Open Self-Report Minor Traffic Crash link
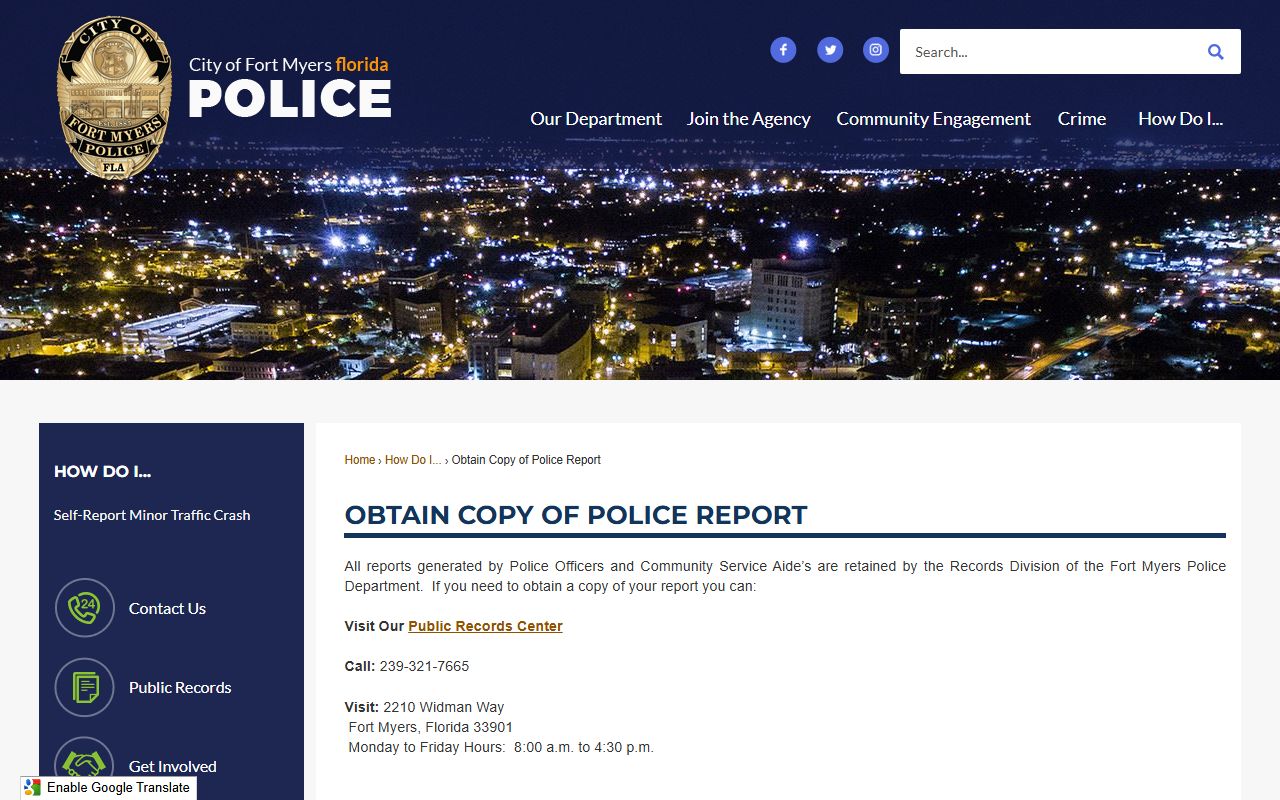Viewport: 1280px width, 800px height. [x=152, y=515]
